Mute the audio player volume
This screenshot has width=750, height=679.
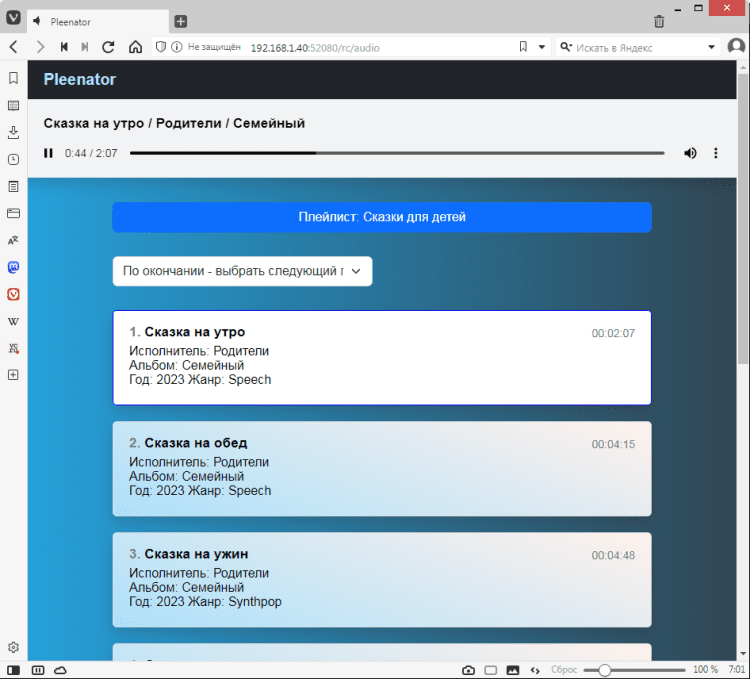[690, 153]
